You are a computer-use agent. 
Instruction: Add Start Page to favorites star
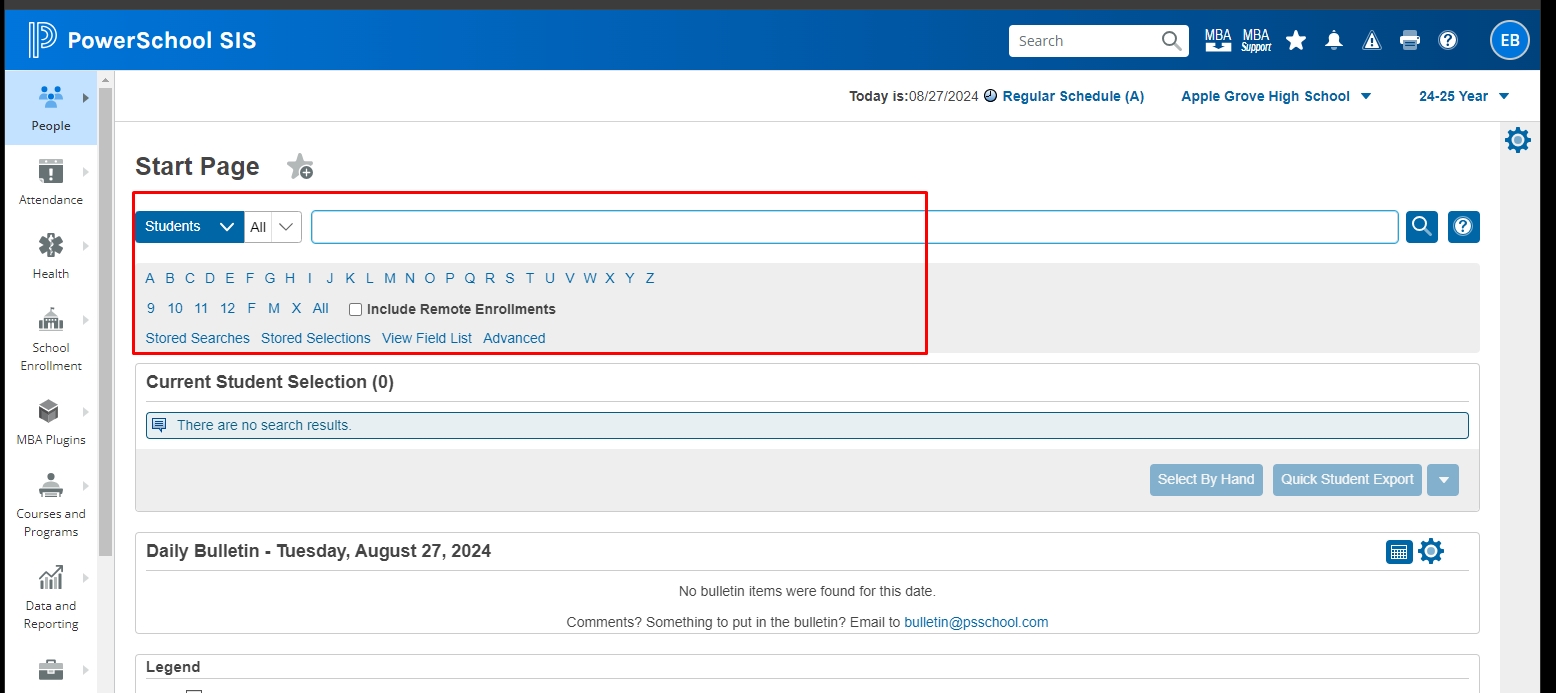tap(300, 167)
